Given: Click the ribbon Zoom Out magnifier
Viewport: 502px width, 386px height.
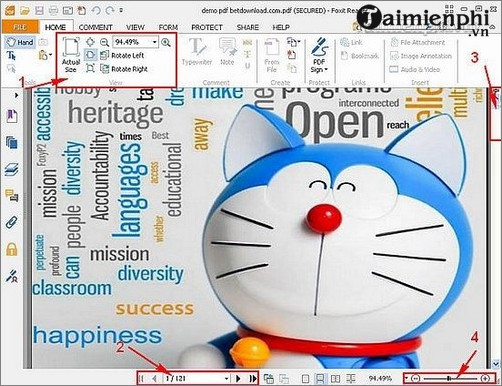Looking at the screenshot, I should point(104,42).
